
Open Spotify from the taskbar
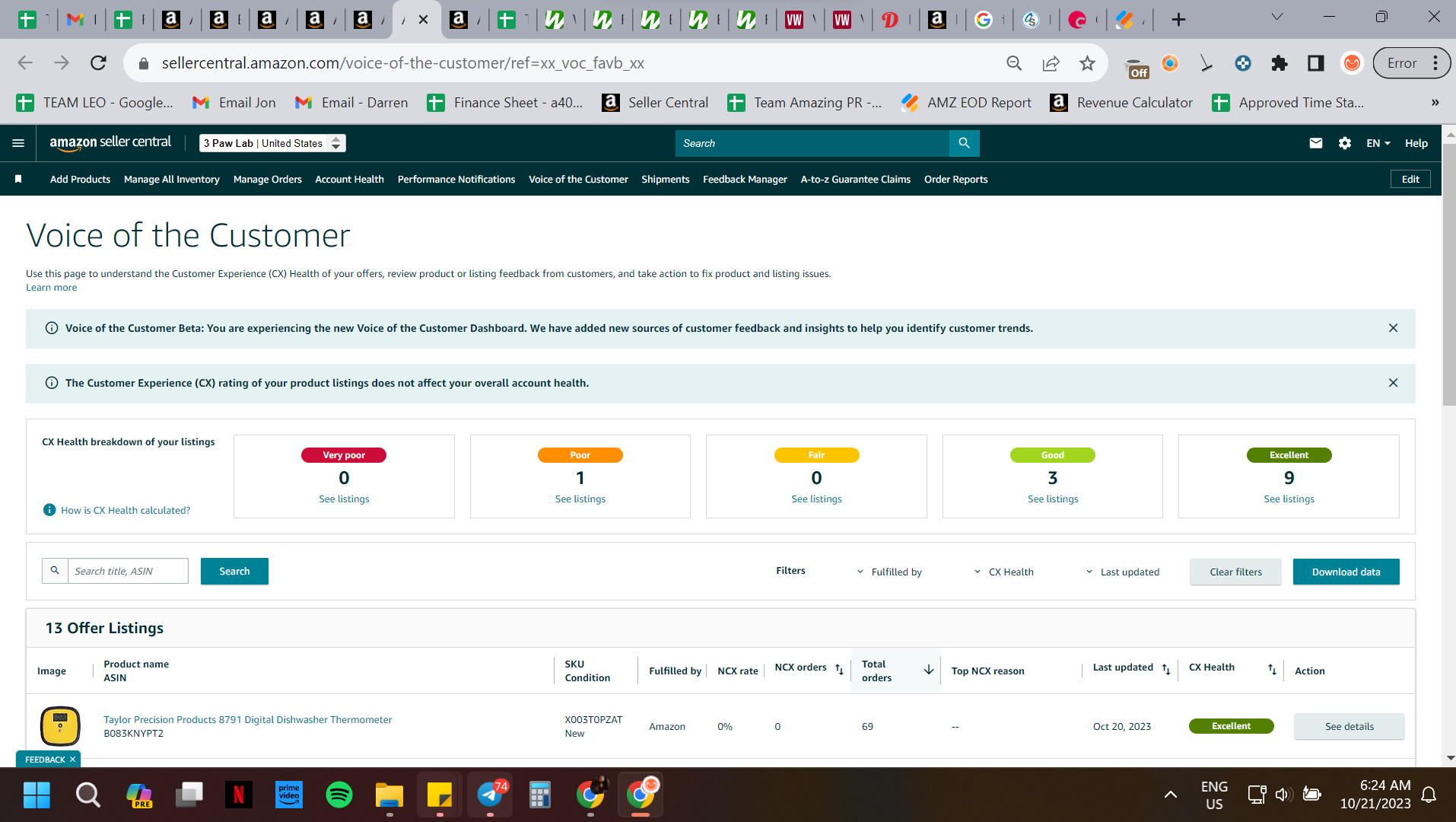click(339, 795)
